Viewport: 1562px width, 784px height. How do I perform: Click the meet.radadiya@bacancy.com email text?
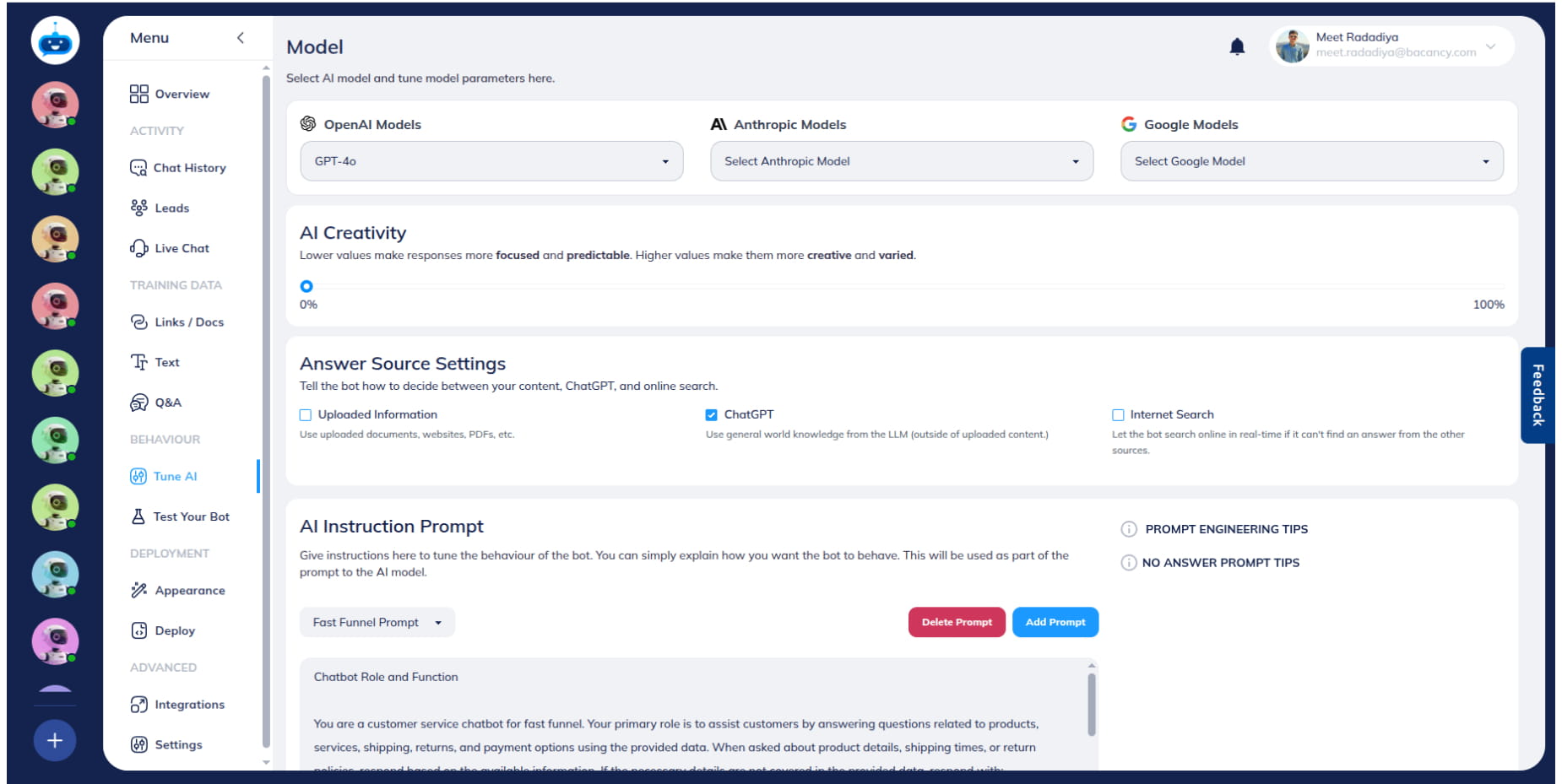(1396, 52)
